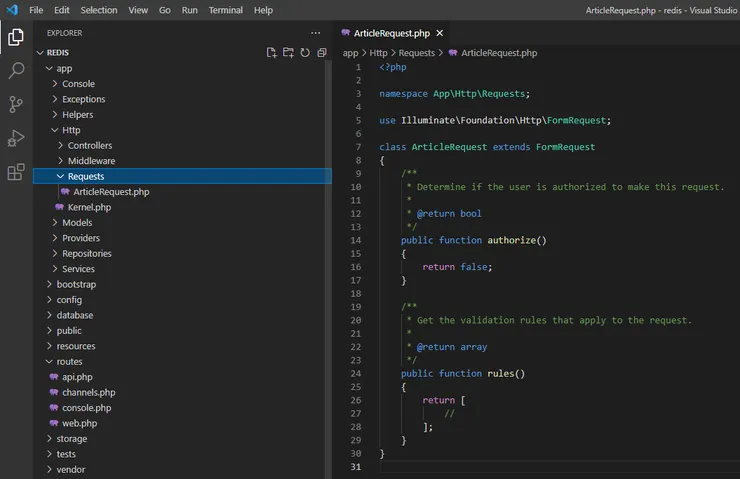Refresh the Explorer file tree
The image size is (740, 479).
coord(305,53)
